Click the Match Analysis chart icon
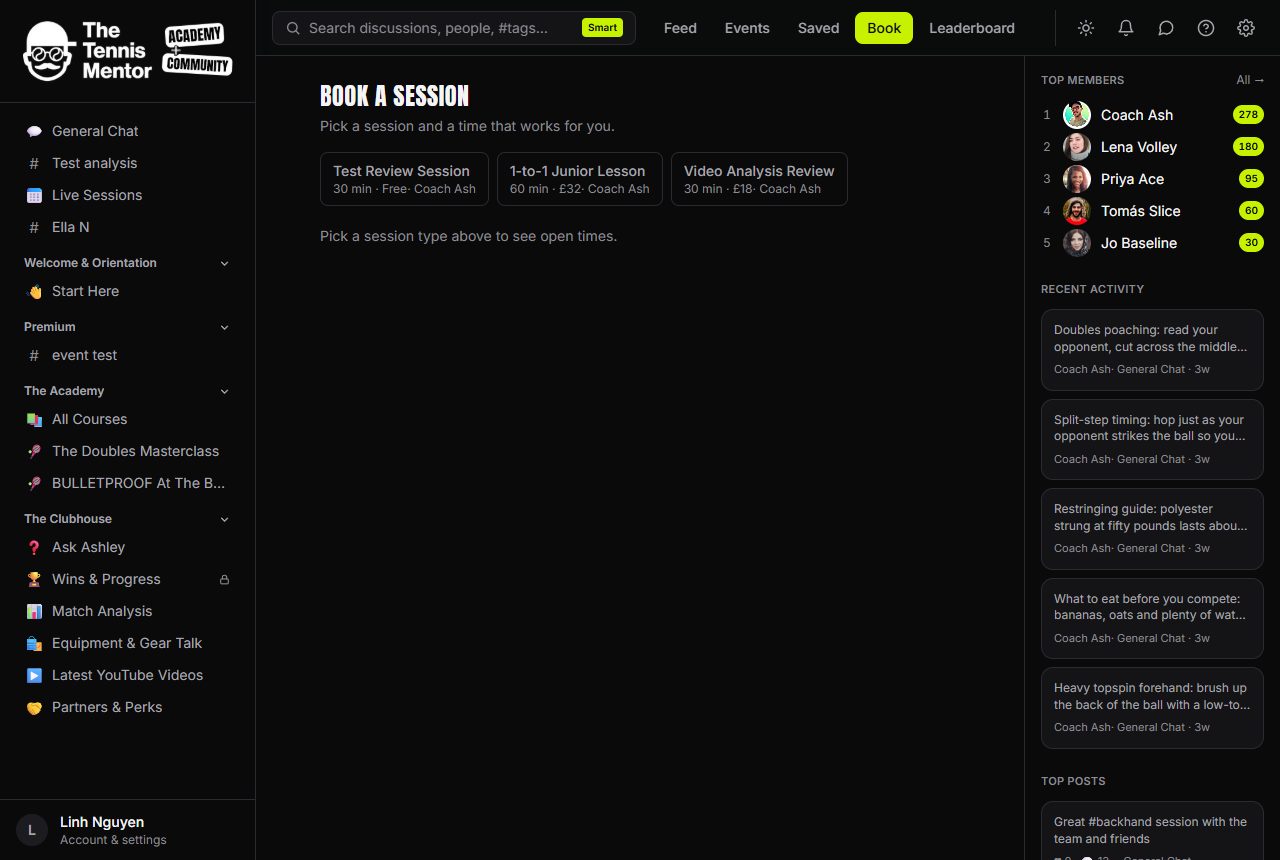 34,611
